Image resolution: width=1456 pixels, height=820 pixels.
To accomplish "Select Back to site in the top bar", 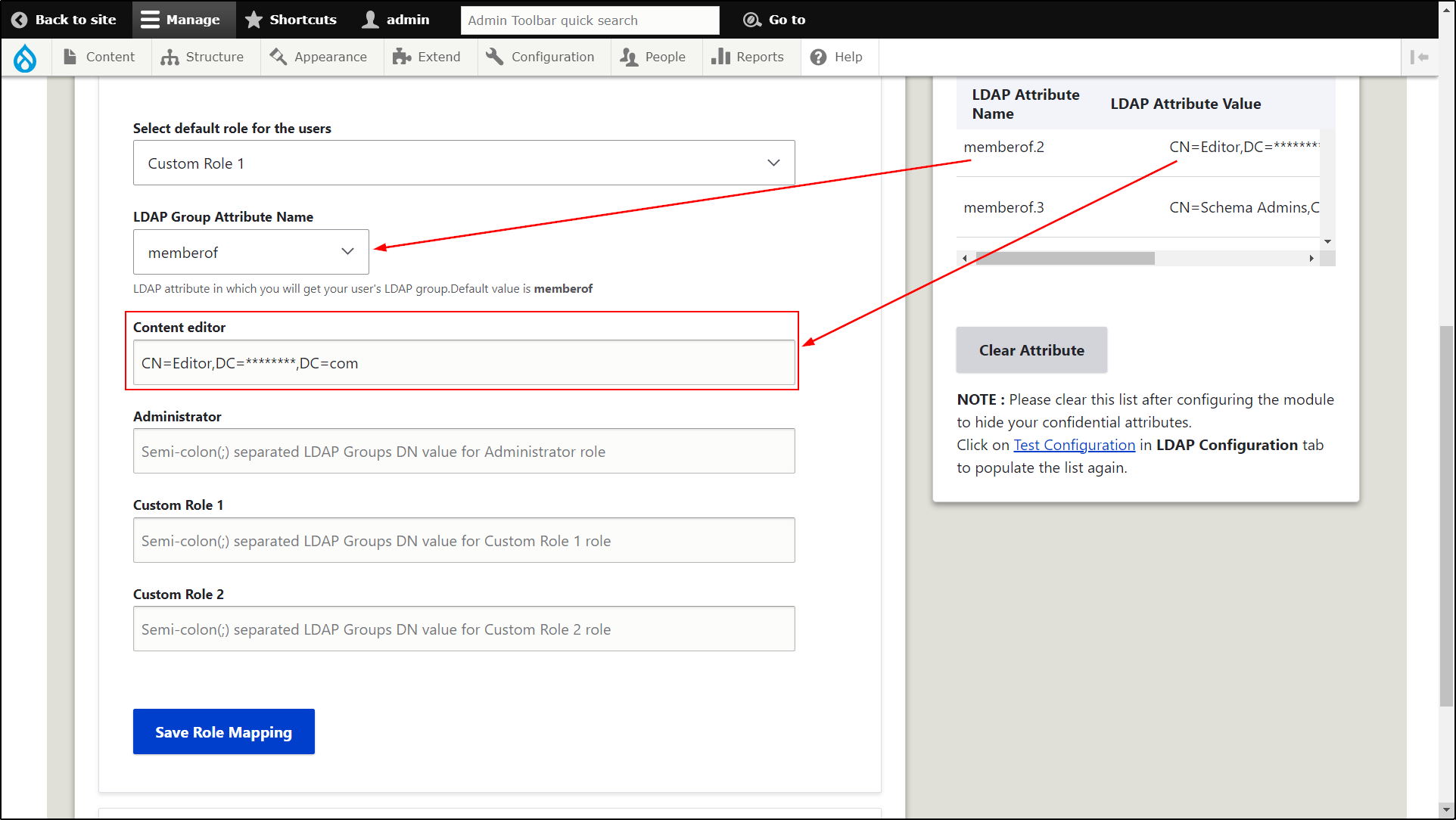I will click(x=65, y=19).
